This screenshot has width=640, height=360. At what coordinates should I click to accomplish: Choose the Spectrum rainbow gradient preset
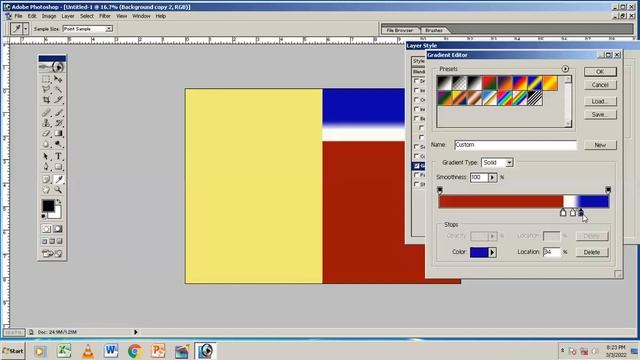(x=504, y=98)
